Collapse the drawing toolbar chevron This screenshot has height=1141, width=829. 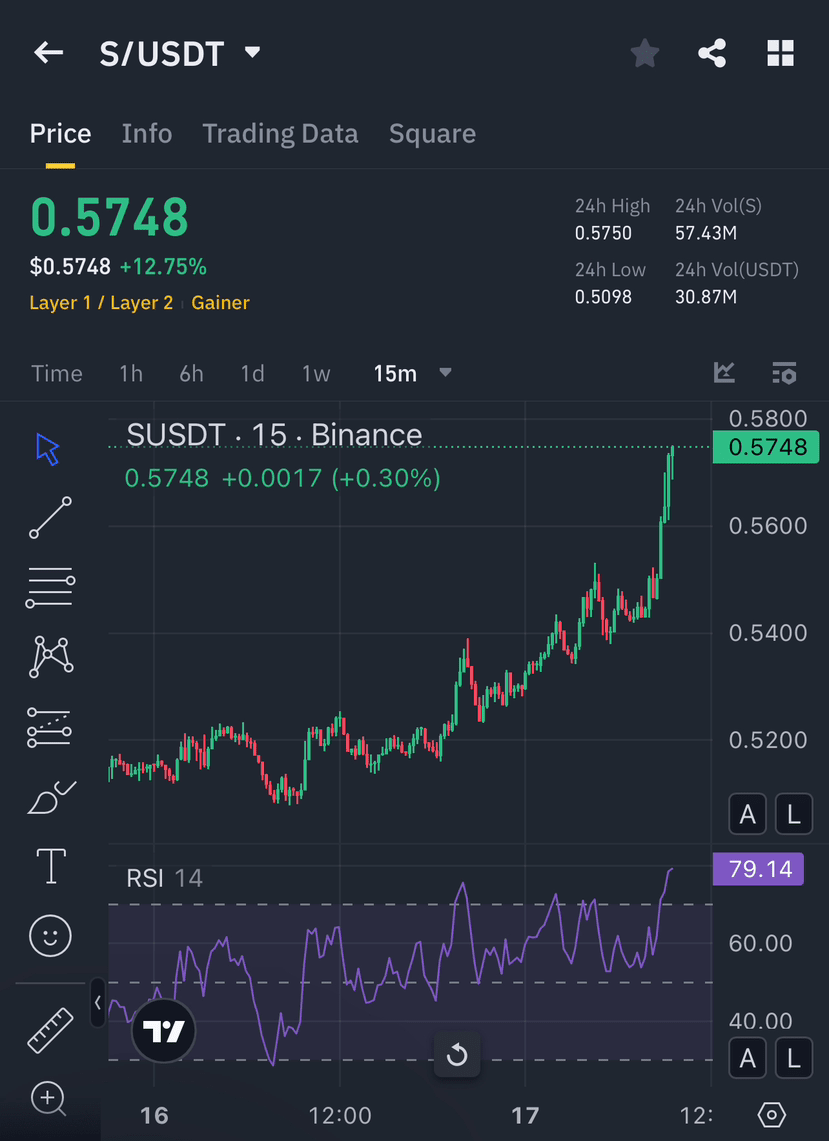98,1003
